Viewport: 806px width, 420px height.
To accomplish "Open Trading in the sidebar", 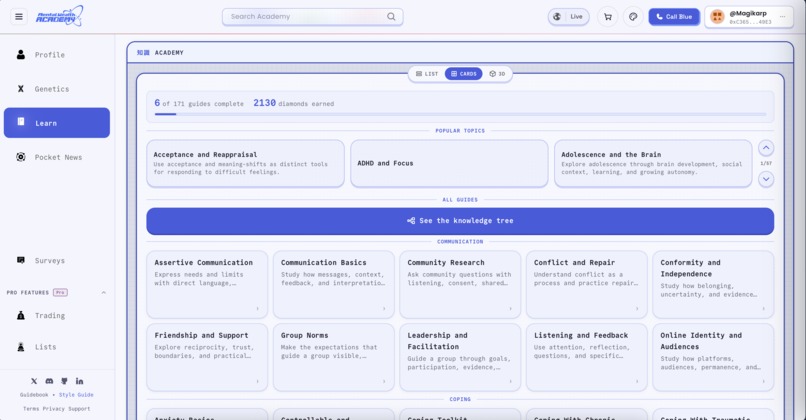I will 57,316.
